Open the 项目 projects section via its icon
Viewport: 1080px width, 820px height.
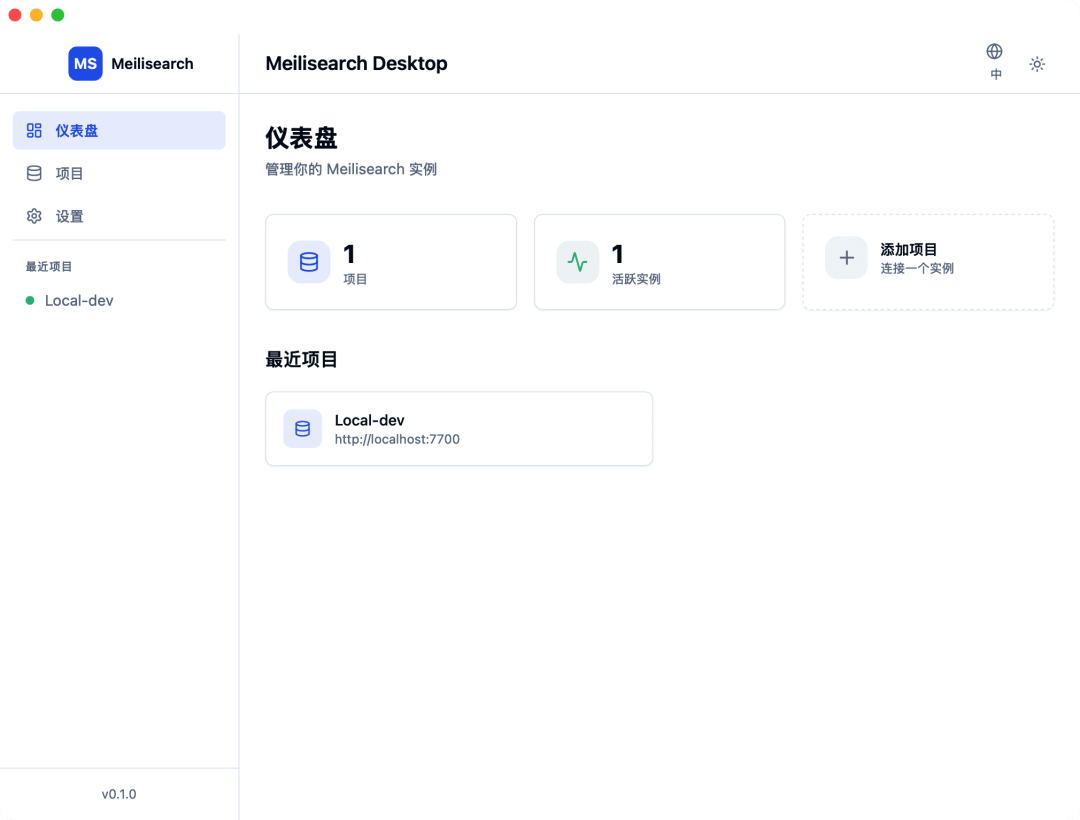point(33,173)
